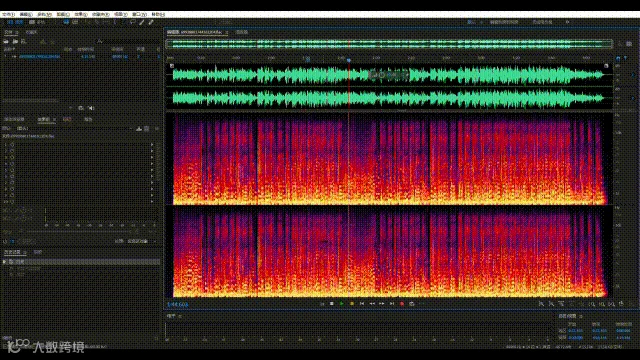
Task: Toggle power for effects rack slot 2
Action: (x=12, y=151)
